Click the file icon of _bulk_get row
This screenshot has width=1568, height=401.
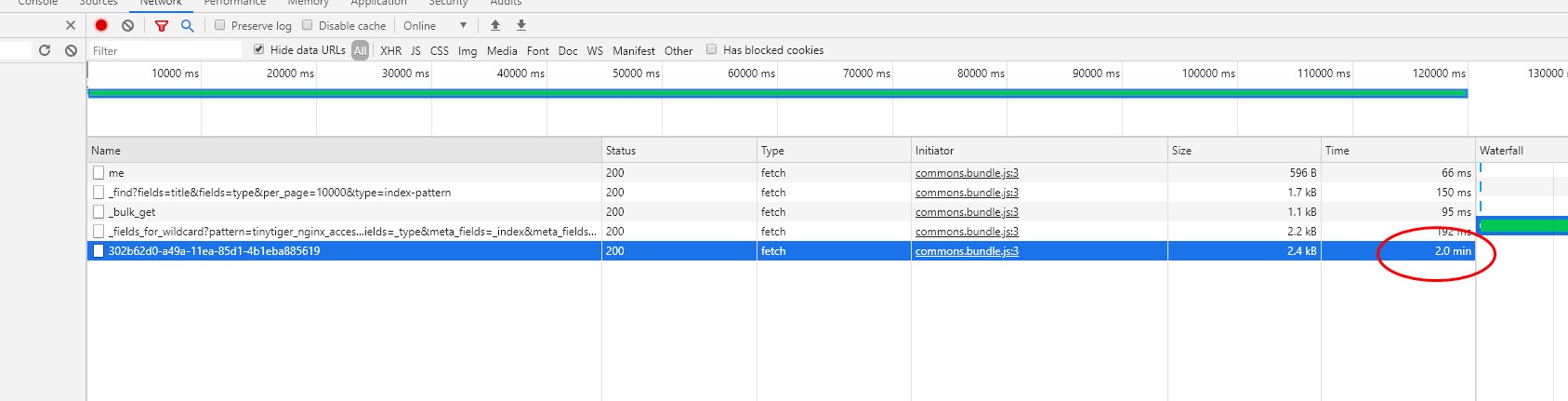99,212
